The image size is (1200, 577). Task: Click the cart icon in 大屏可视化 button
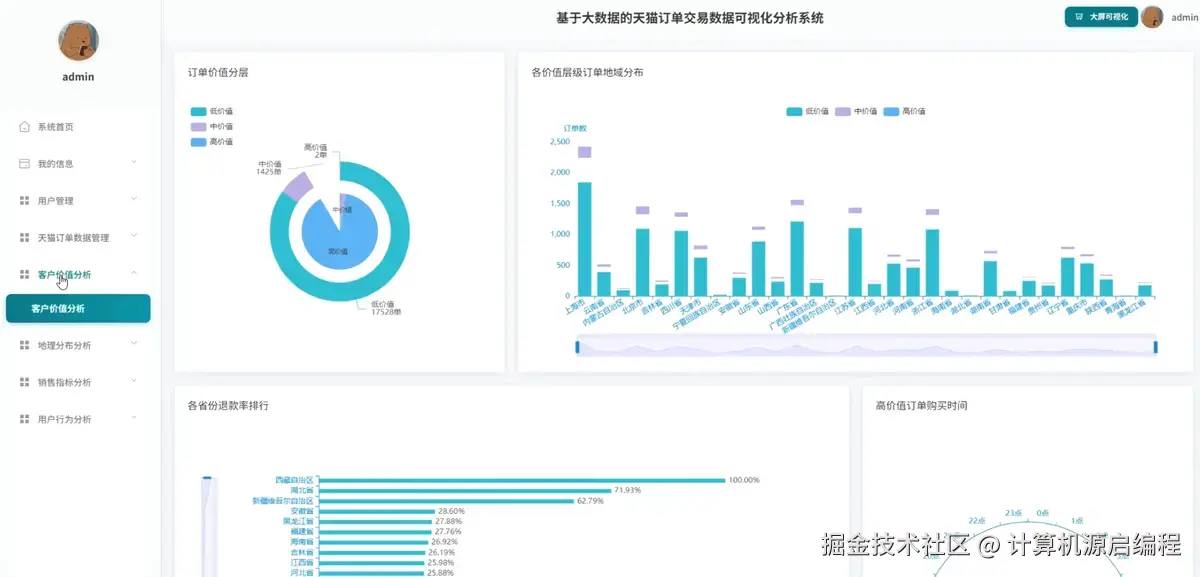click(x=1078, y=17)
